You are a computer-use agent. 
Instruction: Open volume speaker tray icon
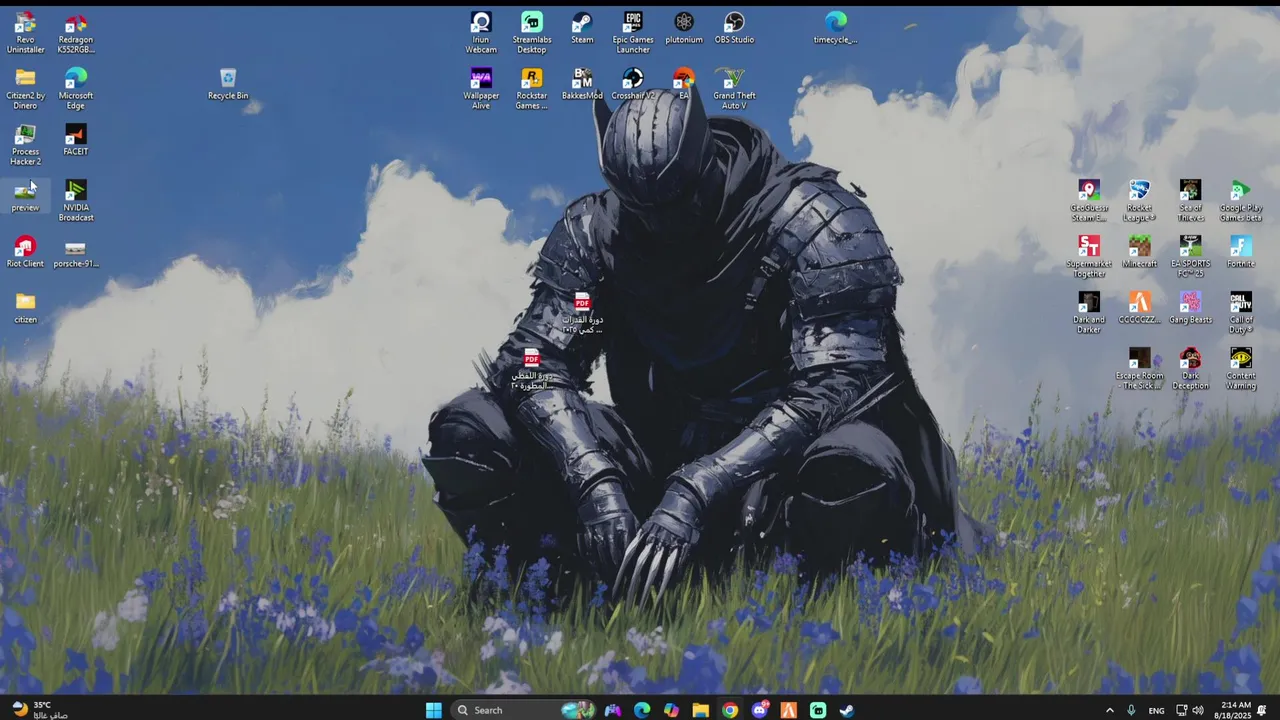tap(1198, 710)
